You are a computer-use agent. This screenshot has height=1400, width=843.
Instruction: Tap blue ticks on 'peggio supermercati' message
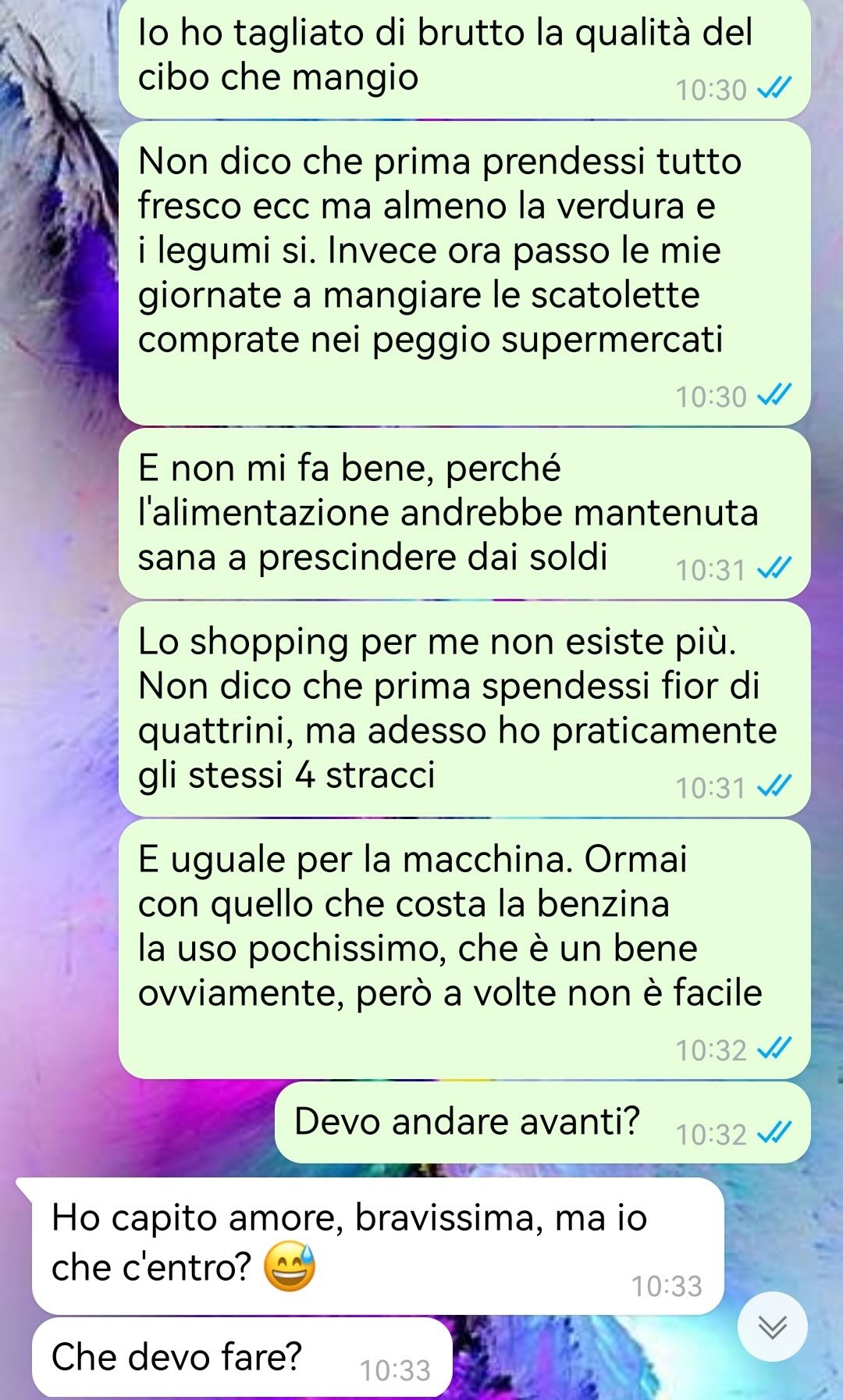coord(775,395)
